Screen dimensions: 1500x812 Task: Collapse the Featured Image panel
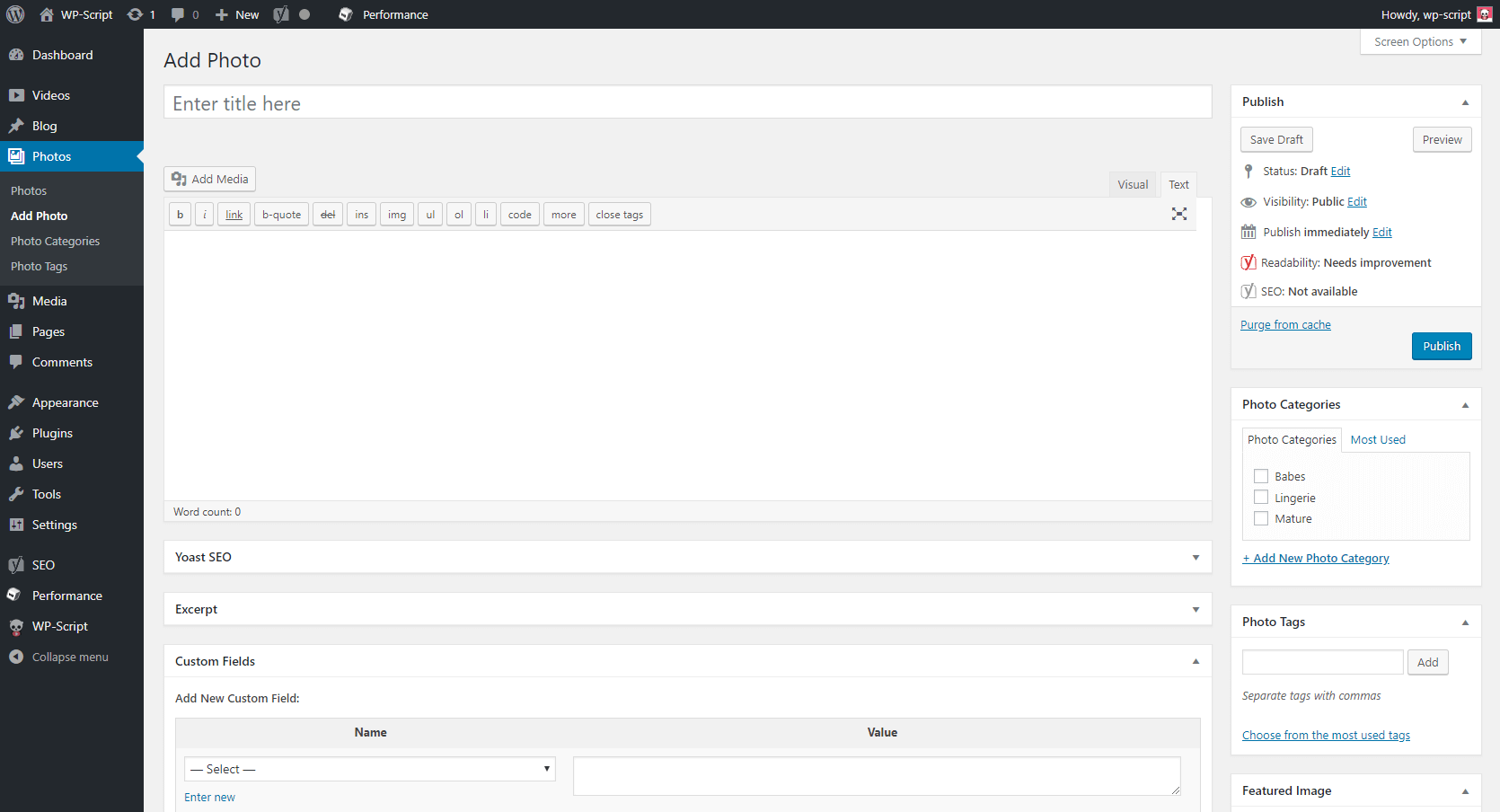point(1465,791)
